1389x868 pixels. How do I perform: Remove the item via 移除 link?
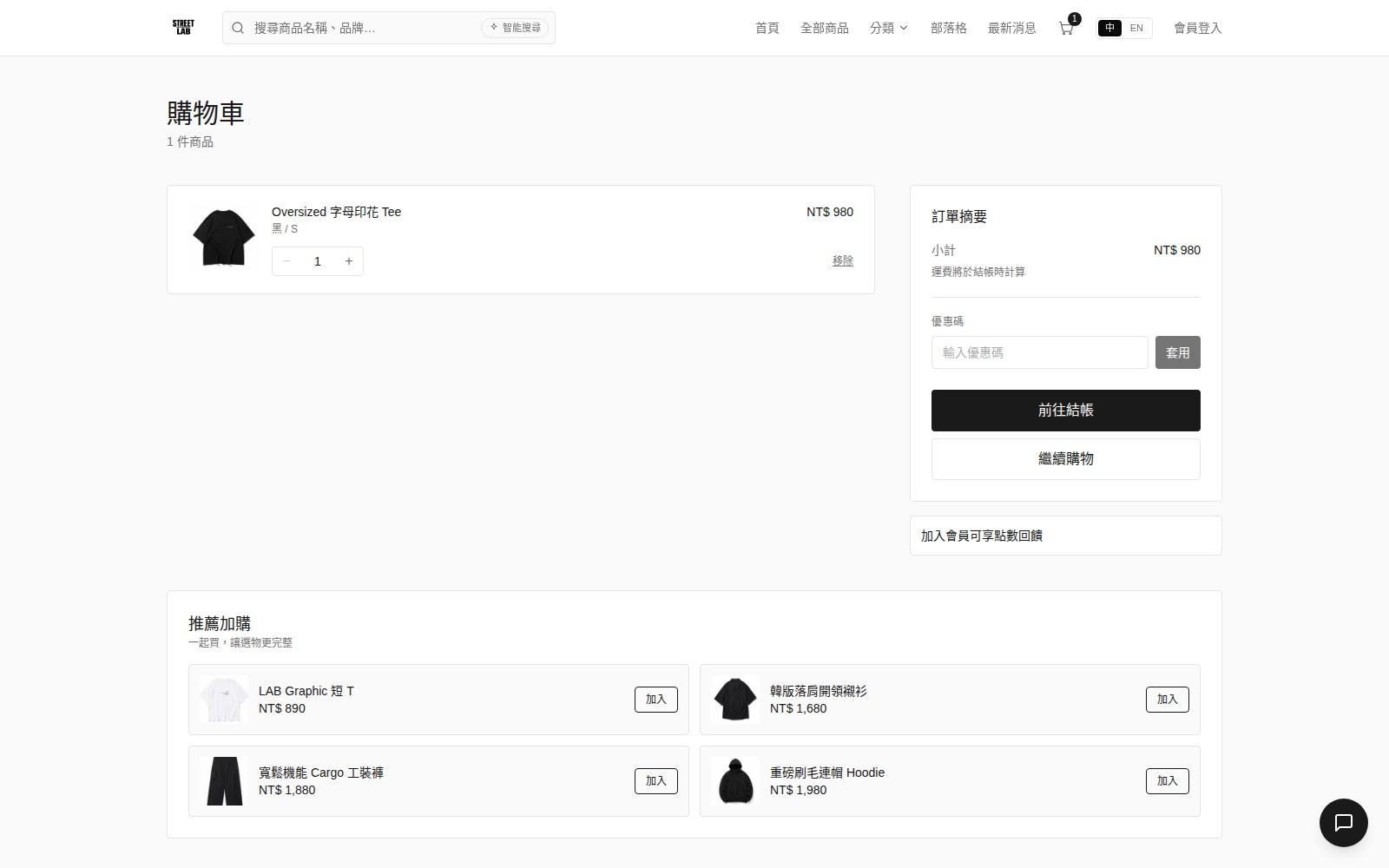843,260
